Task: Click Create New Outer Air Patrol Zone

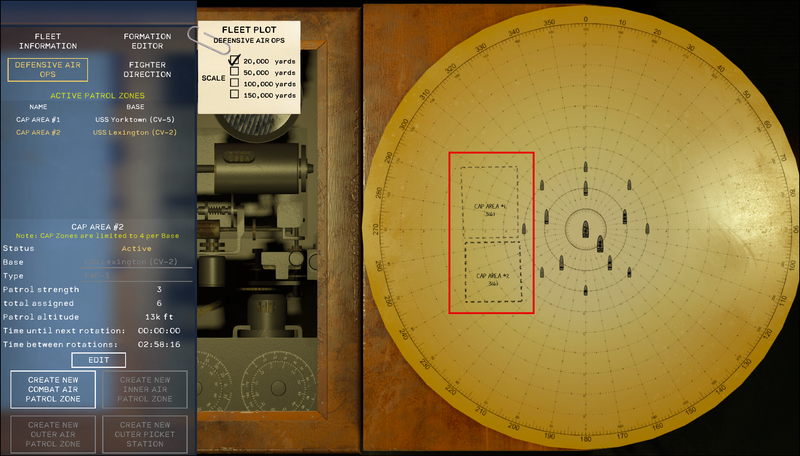Action: (53, 434)
